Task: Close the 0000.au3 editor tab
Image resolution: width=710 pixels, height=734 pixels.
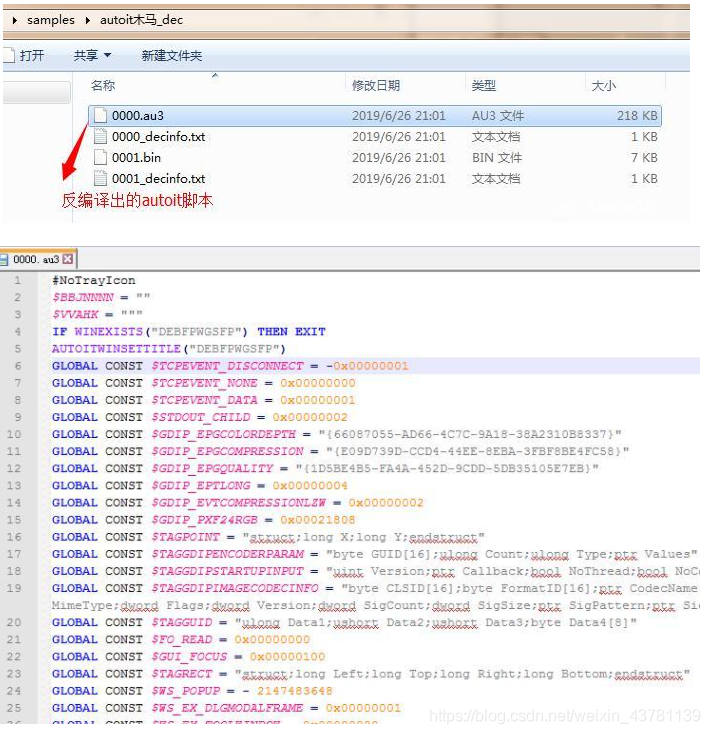Action: pyautogui.click(x=68, y=259)
